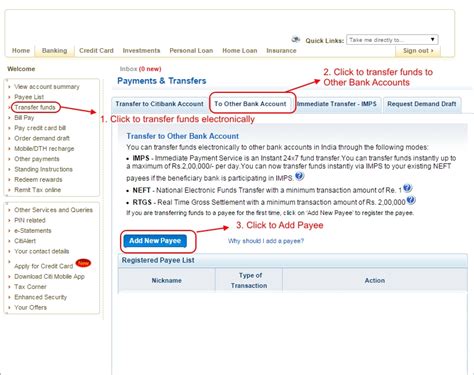
Task: Open the Insurance menu
Action: 281,51
